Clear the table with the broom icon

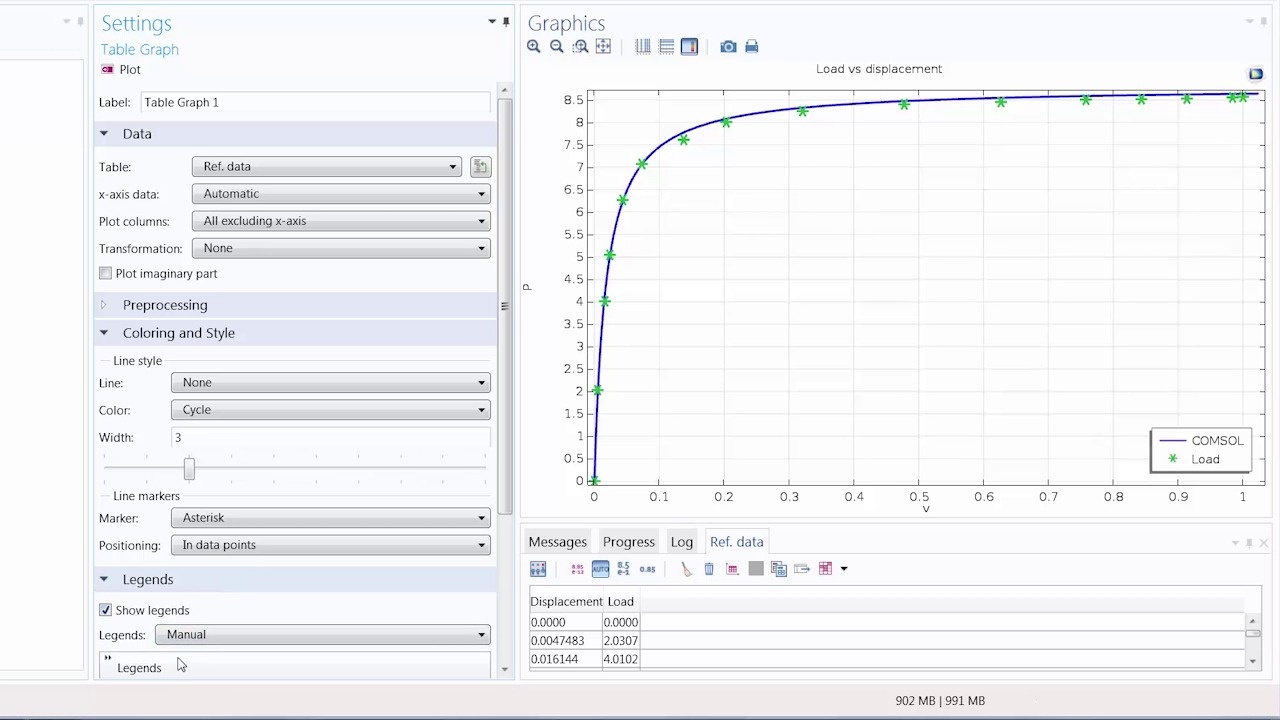point(686,569)
